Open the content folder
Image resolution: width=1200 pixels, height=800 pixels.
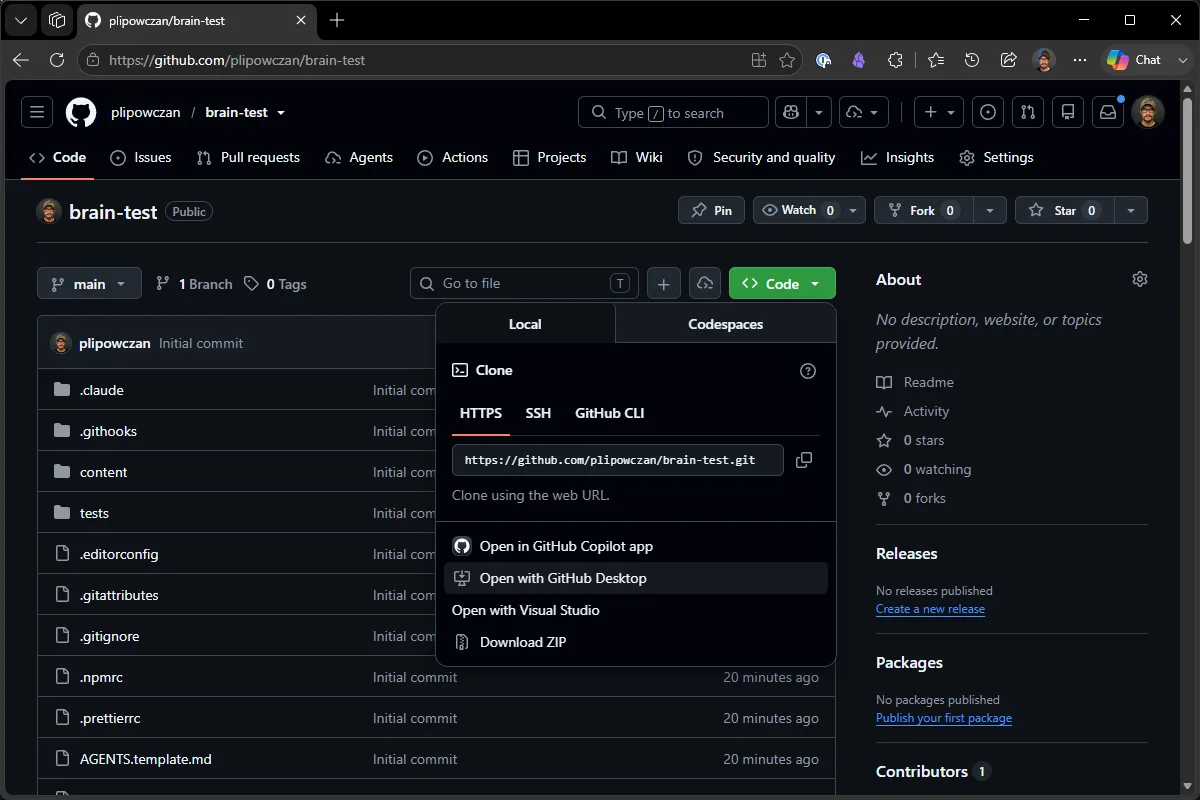coord(104,472)
